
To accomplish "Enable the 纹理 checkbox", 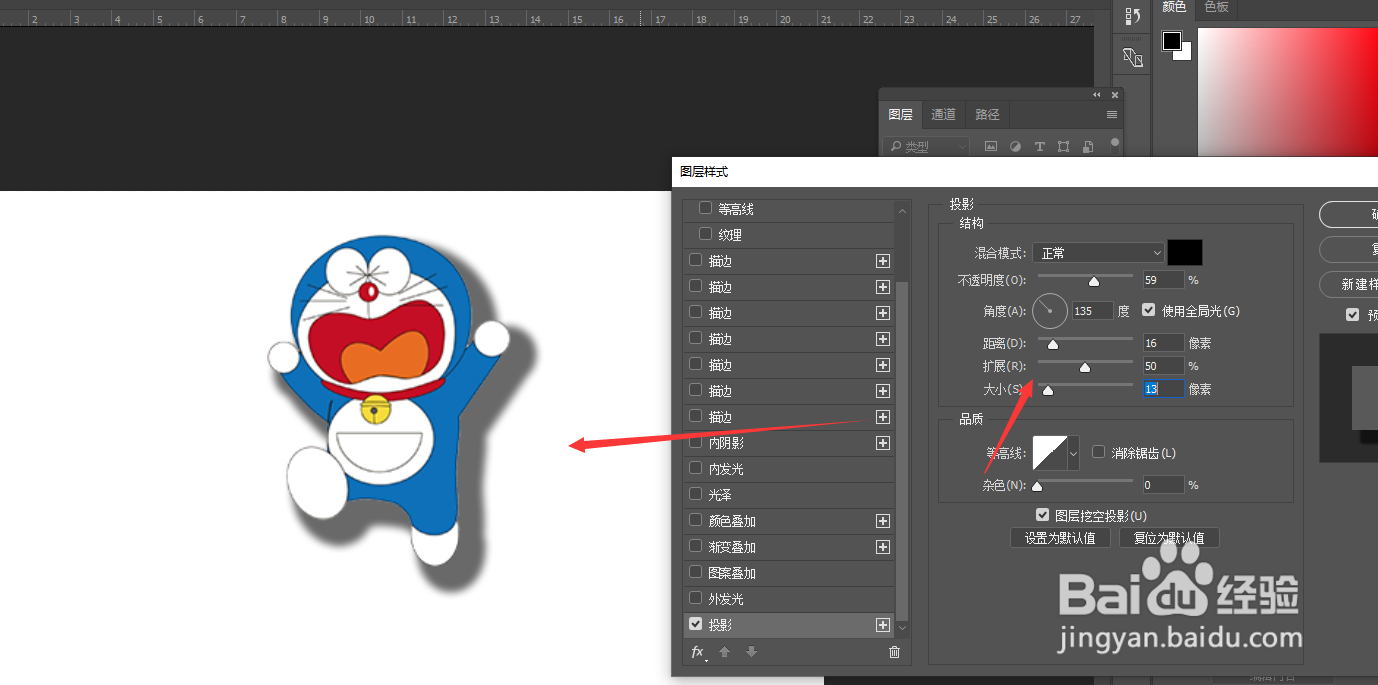I will [x=706, y=234].
